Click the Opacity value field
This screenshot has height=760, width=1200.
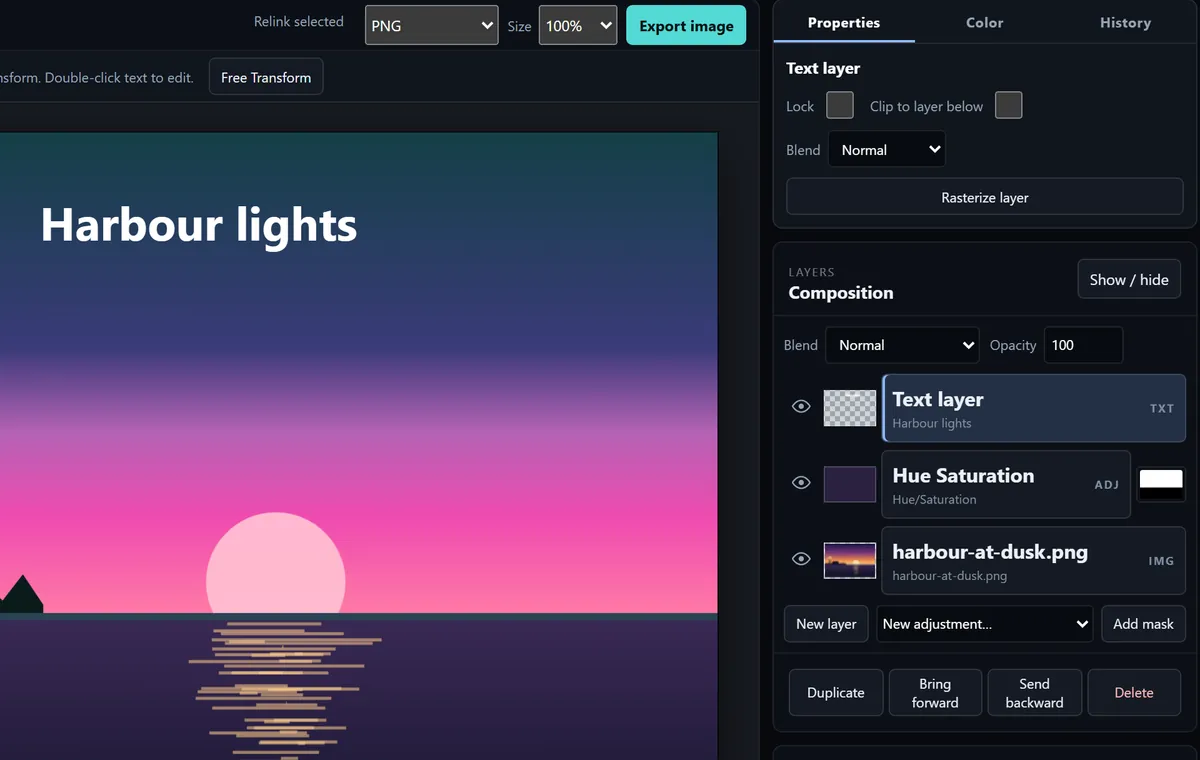[1083, 345]
